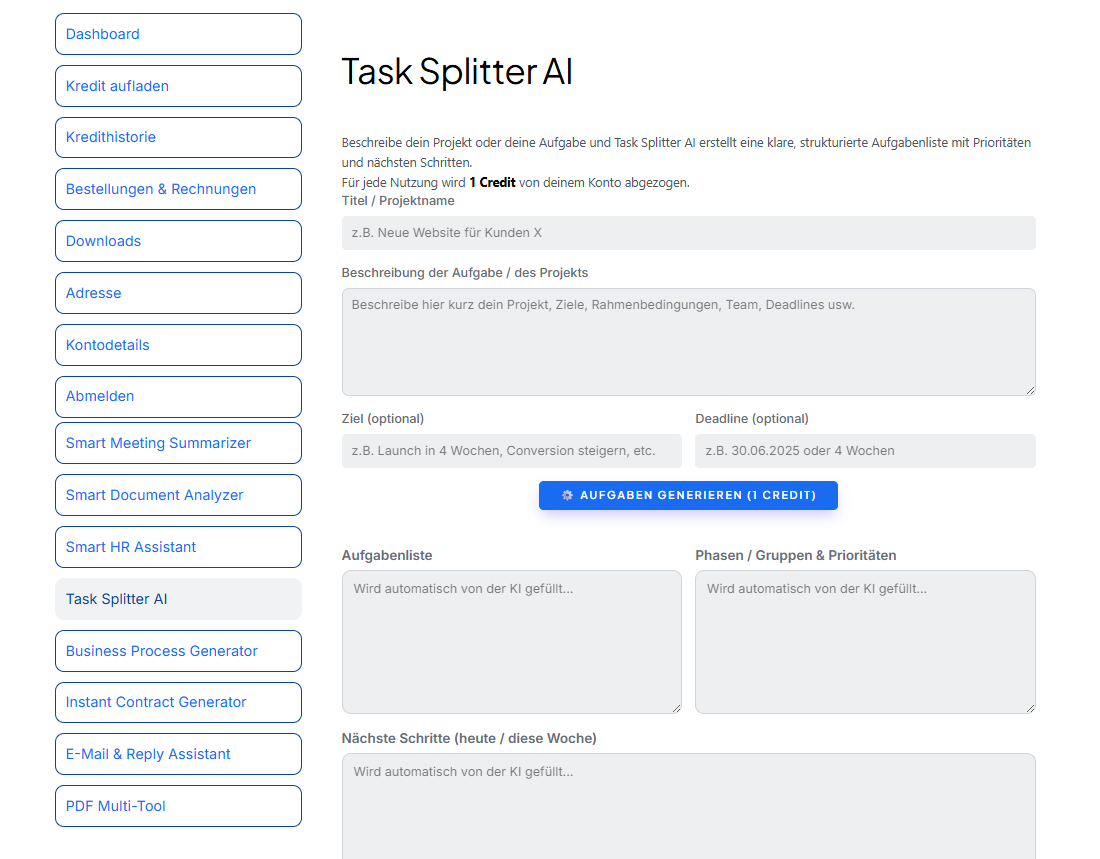1100x859 pixels.
Task: Navigate to Downloads
Action: click(x=178, y=241)
